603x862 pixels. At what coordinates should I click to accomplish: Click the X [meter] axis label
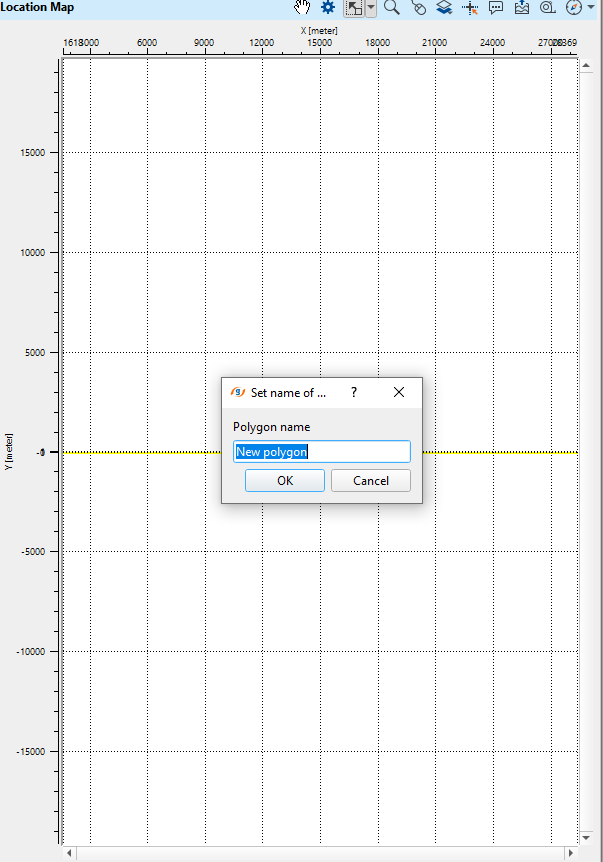[x=319, y=31]
